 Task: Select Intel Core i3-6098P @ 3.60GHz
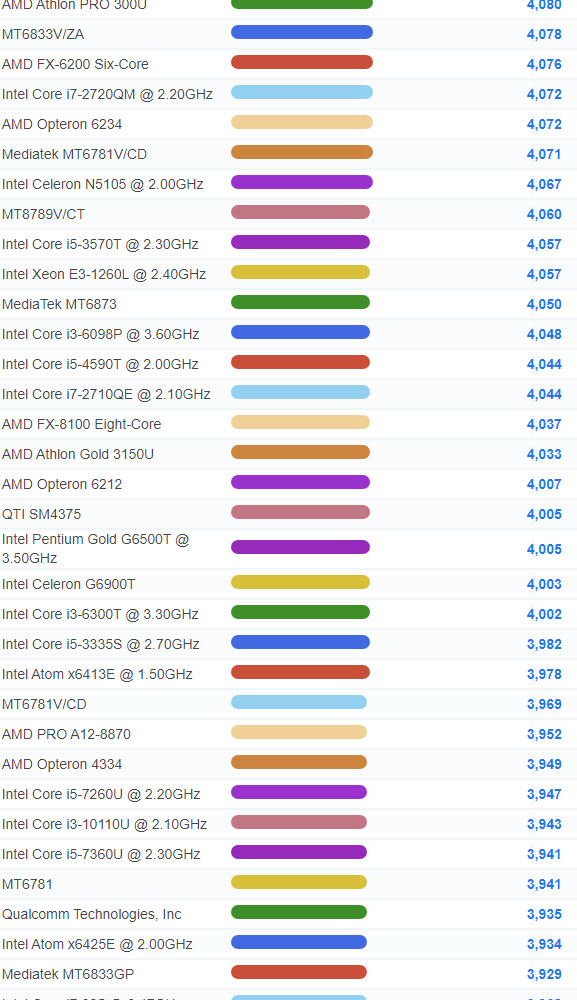(x=101, y=334)
